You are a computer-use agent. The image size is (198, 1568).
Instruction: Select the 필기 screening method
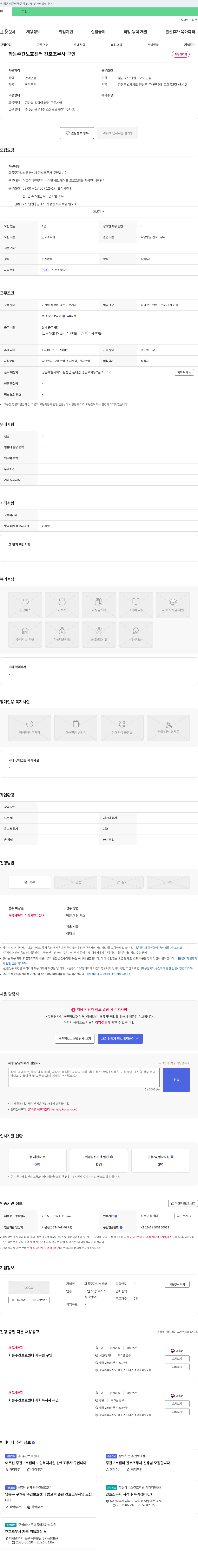click(x=122, y=882)
